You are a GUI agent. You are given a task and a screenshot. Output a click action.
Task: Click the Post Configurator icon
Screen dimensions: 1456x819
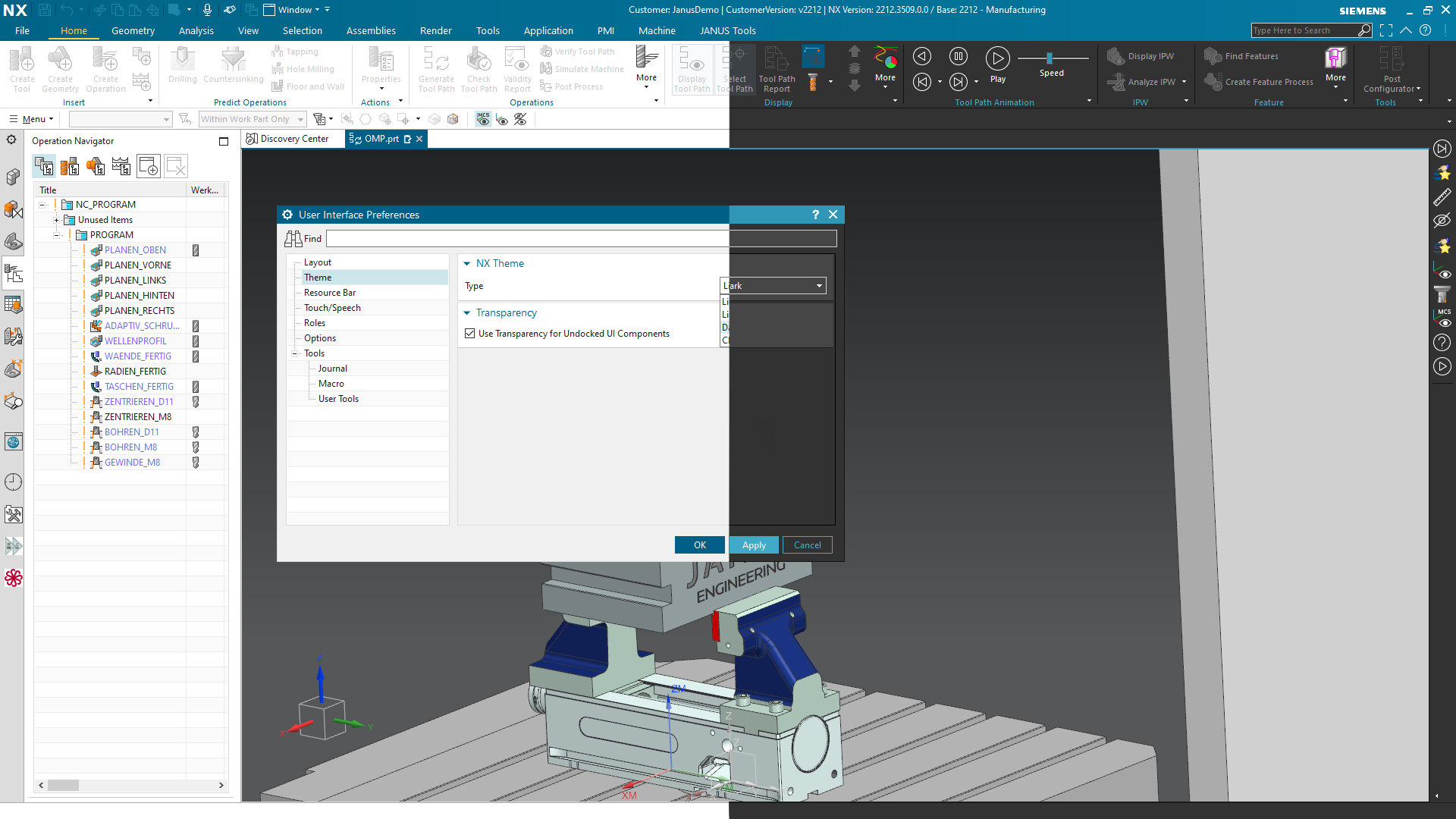(1392, 59)
